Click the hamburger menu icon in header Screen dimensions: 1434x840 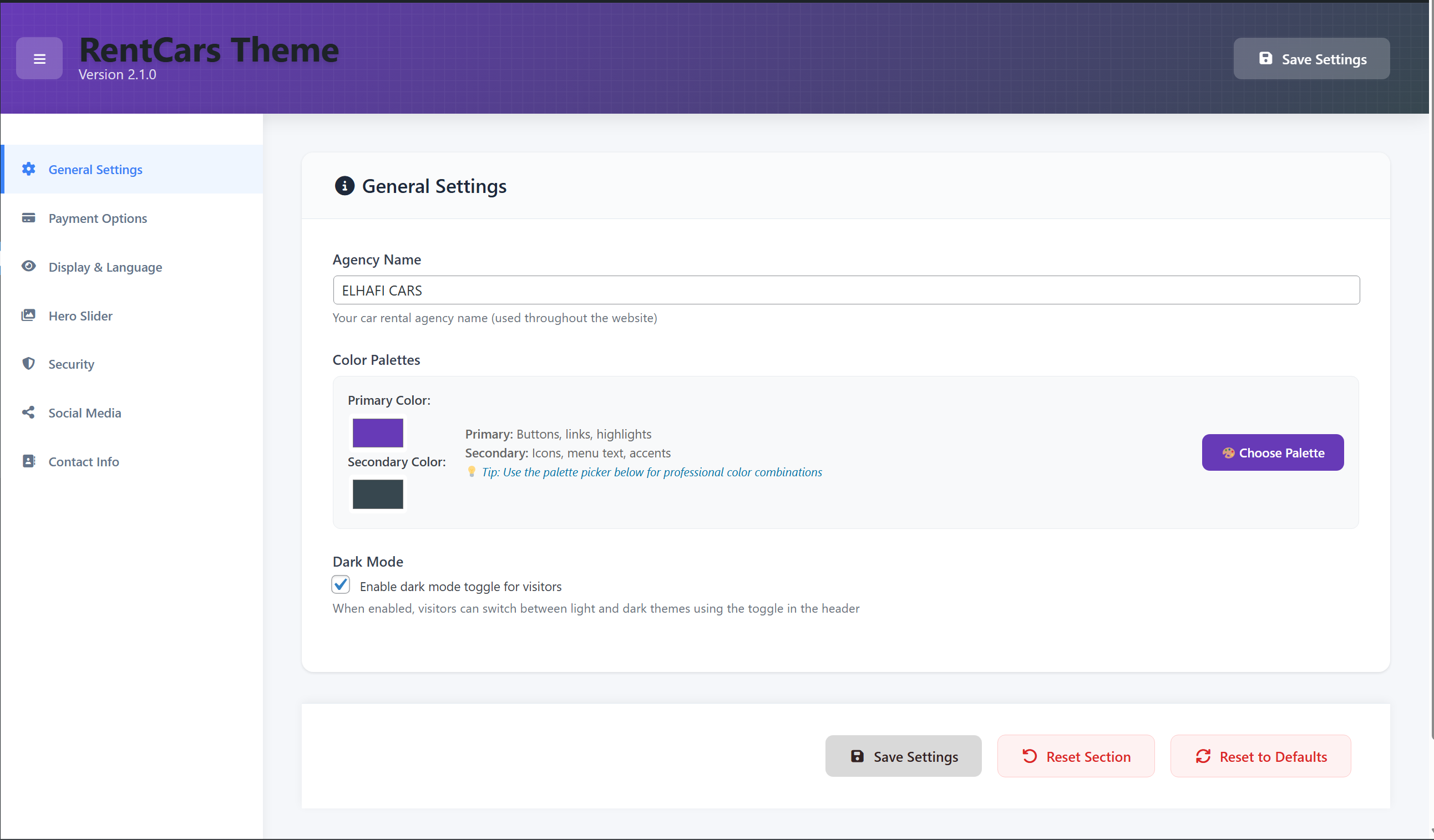tap(39, 59)
